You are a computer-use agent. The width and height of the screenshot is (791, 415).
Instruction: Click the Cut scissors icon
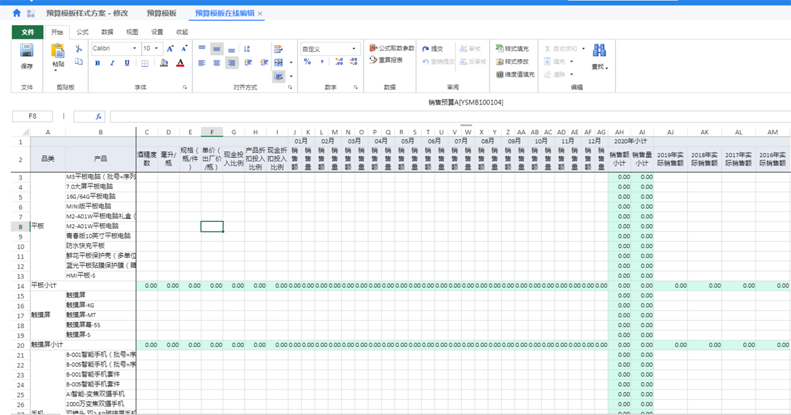click(x=79, y=48)
